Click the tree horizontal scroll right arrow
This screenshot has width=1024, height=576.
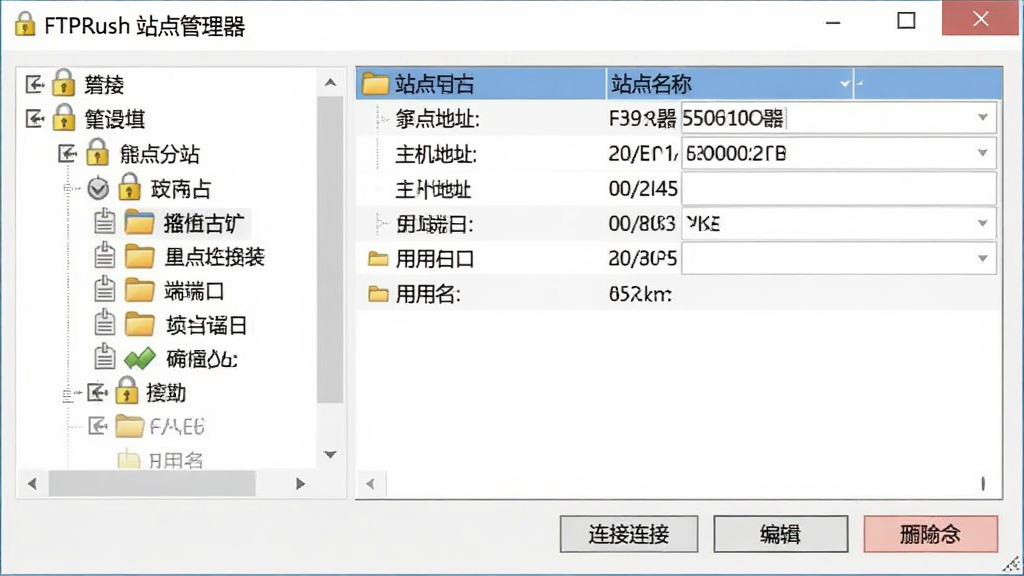point(300,484)
